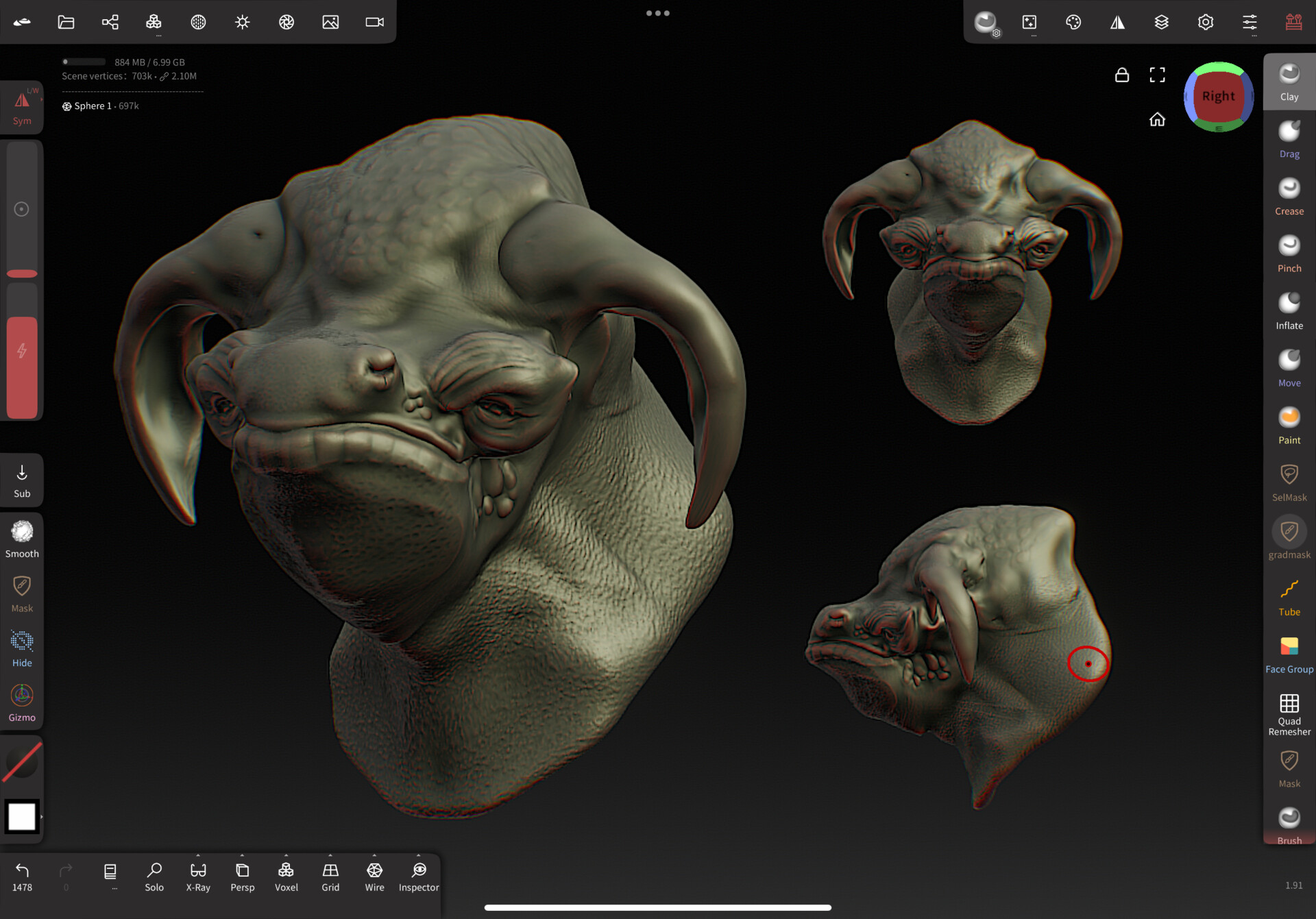Select the Tube tool
The image size is (1316, 919).
1289,596
